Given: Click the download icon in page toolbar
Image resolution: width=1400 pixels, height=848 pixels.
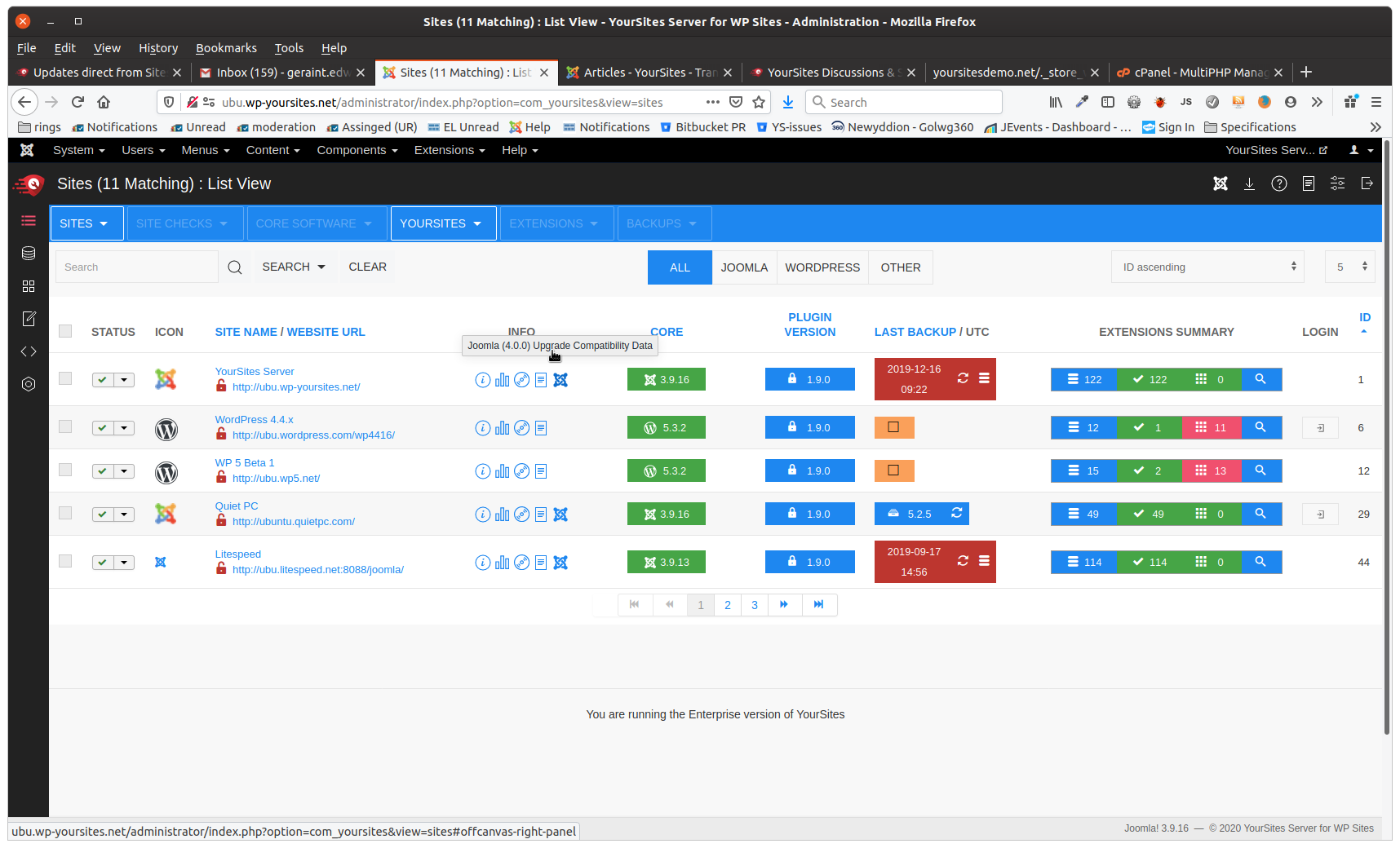Looking at the screenshot, I should (1249, 184).
